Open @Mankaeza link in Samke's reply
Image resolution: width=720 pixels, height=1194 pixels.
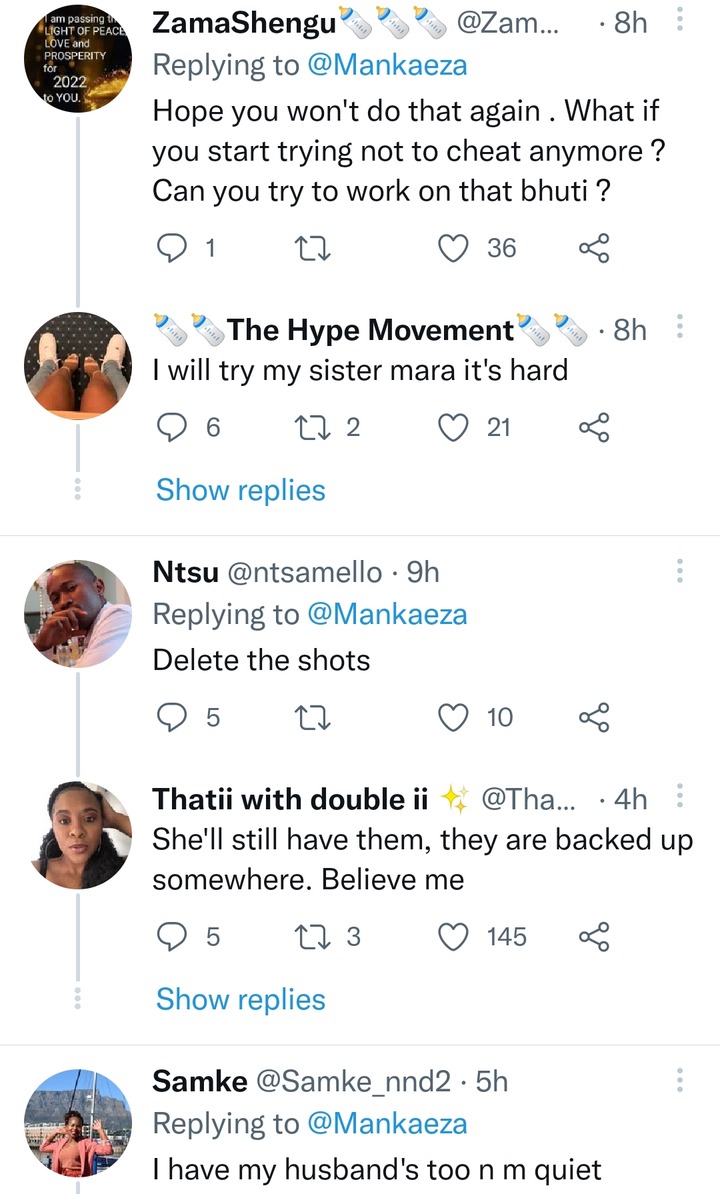(x=386, y=1123)
